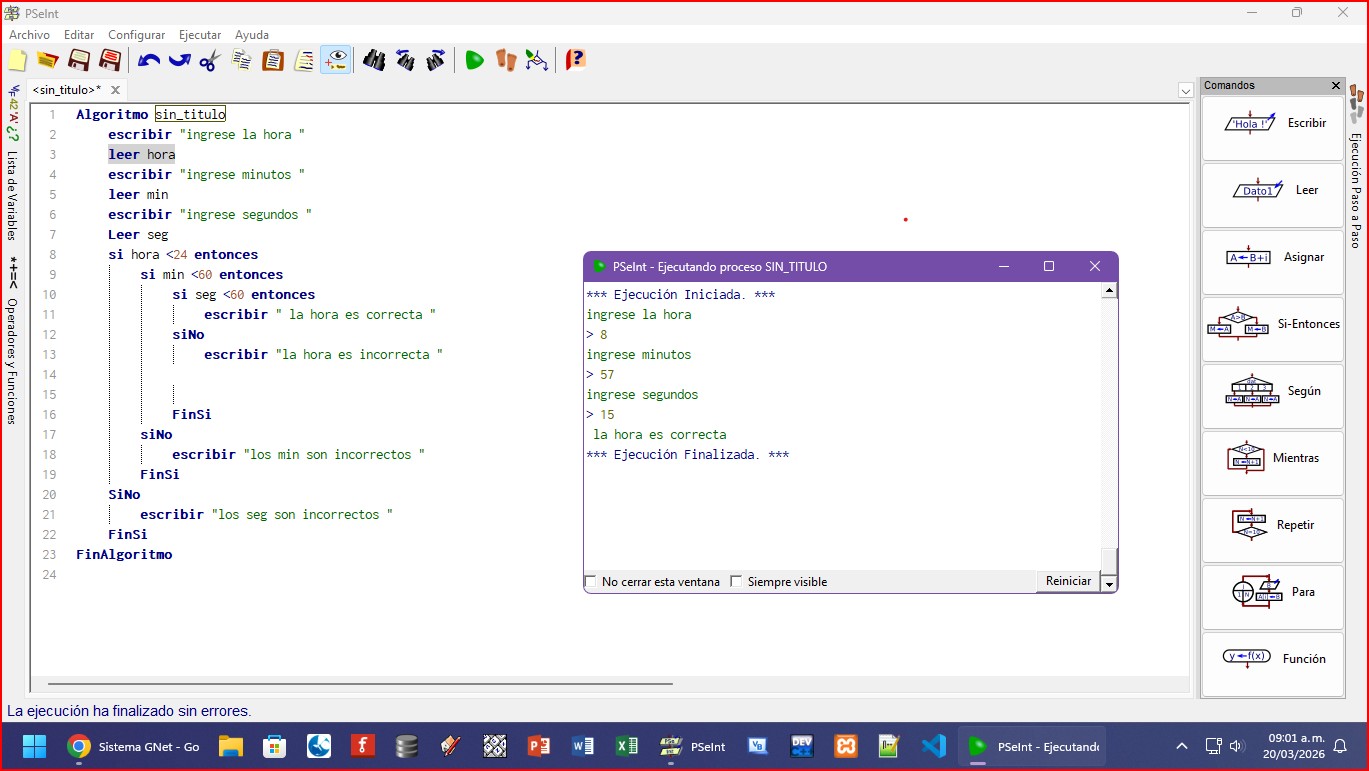1369x771 pixels.
Task: Open the flowchart diagram view icon
Action: click(x=537, y=60)
